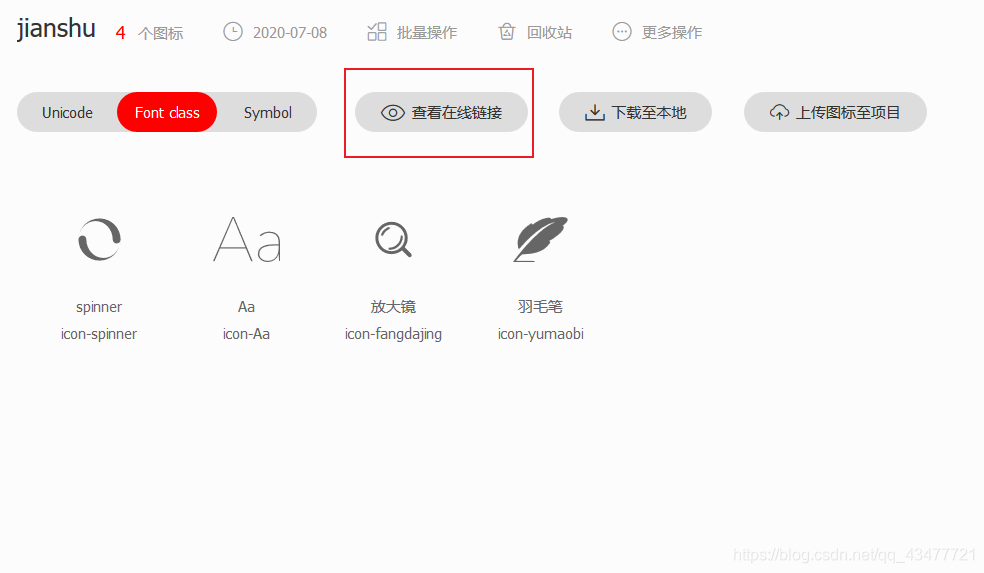
Task: Click the download arrow icon
Action: pos(594,113)
